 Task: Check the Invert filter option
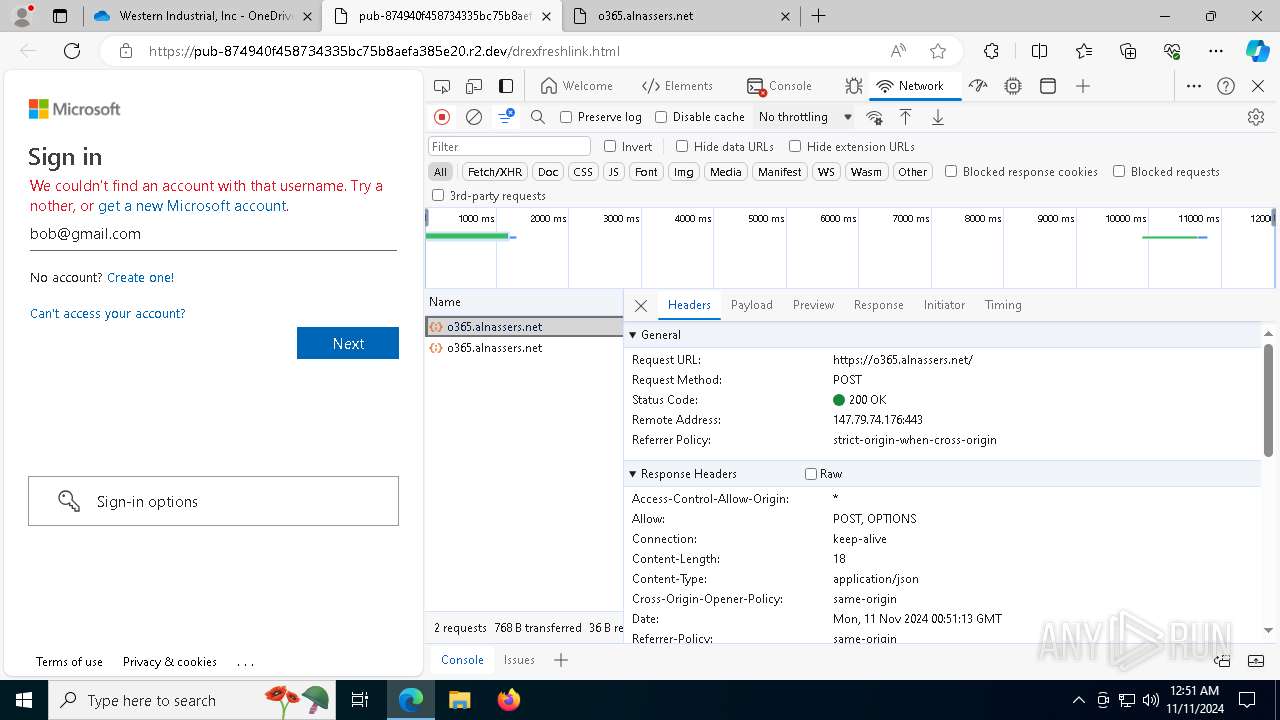tap(610, 146)
